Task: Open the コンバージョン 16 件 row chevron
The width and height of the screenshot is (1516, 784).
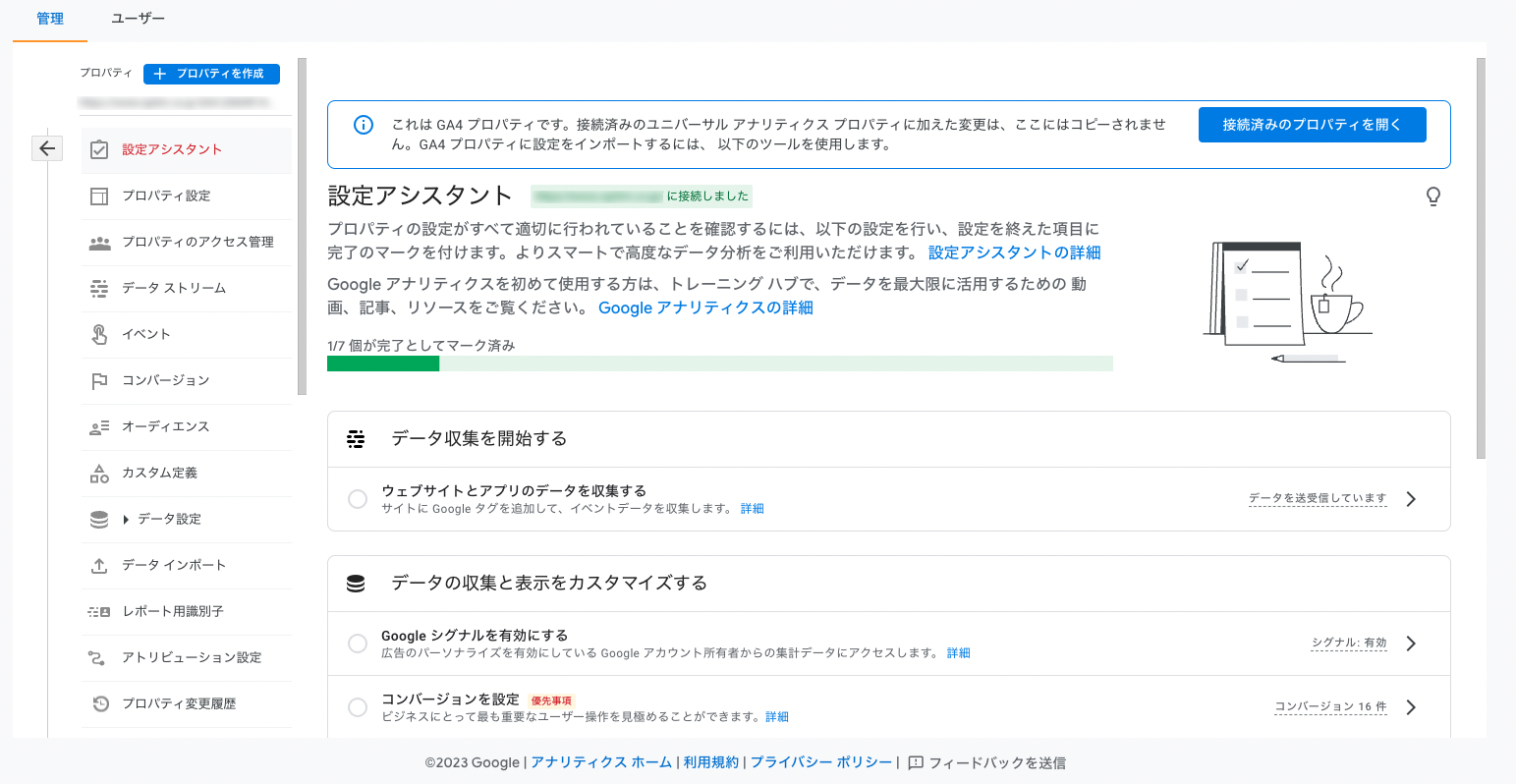Action: (1411, 706)
